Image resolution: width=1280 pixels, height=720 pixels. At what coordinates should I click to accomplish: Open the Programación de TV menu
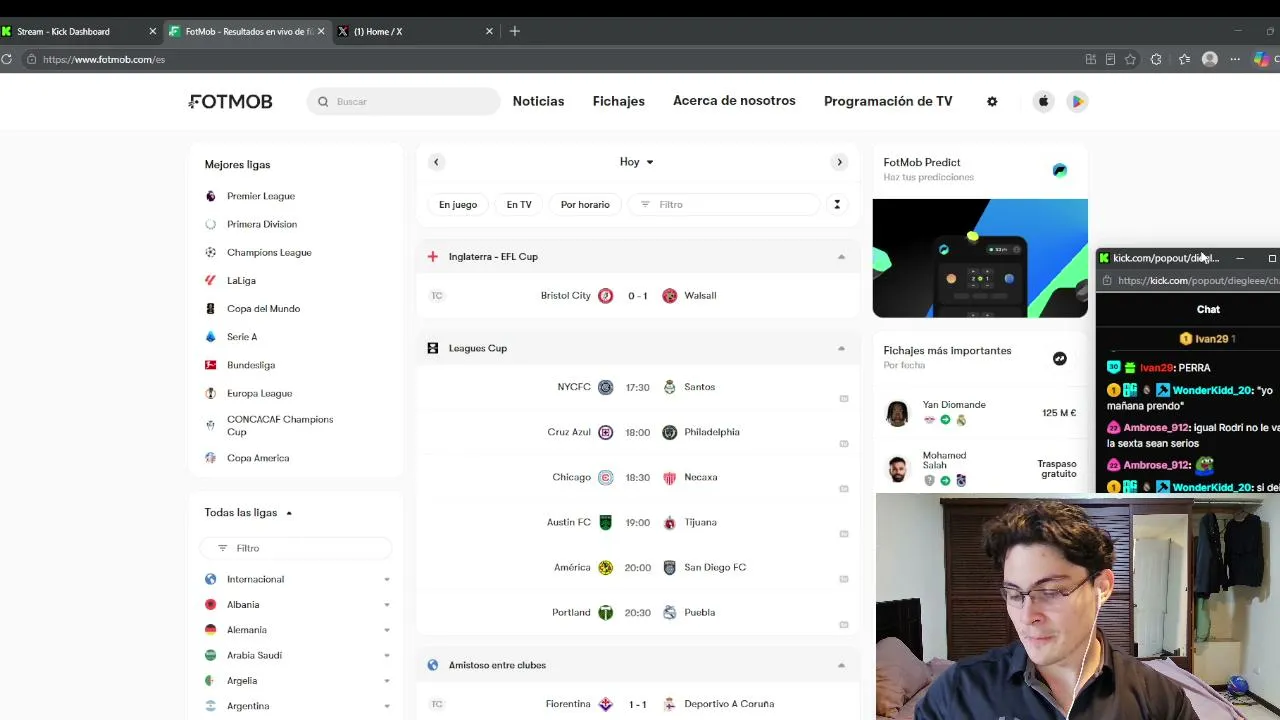(x=888, y=101)
